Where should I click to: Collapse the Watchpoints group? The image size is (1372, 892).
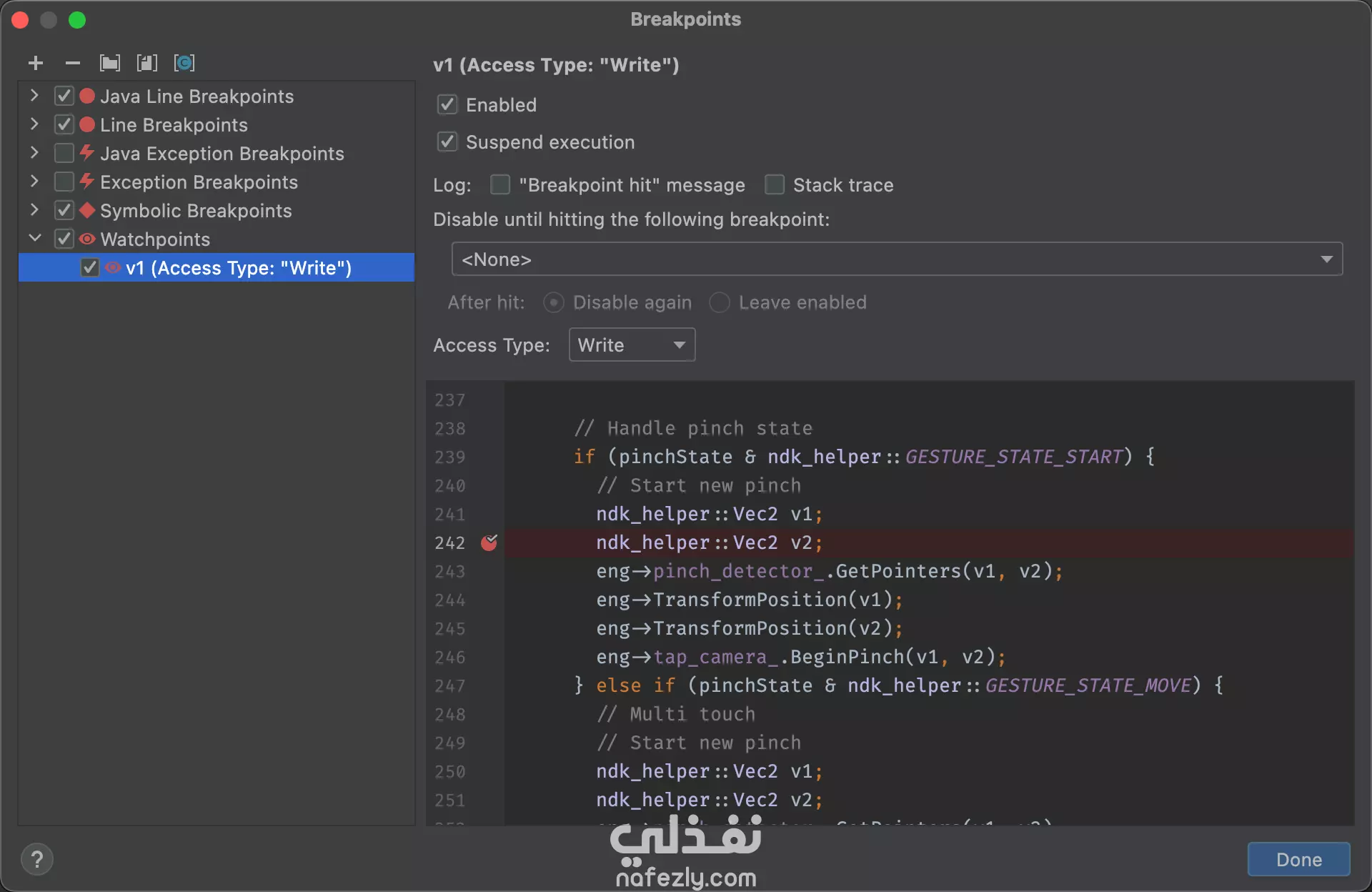point(34,238)
